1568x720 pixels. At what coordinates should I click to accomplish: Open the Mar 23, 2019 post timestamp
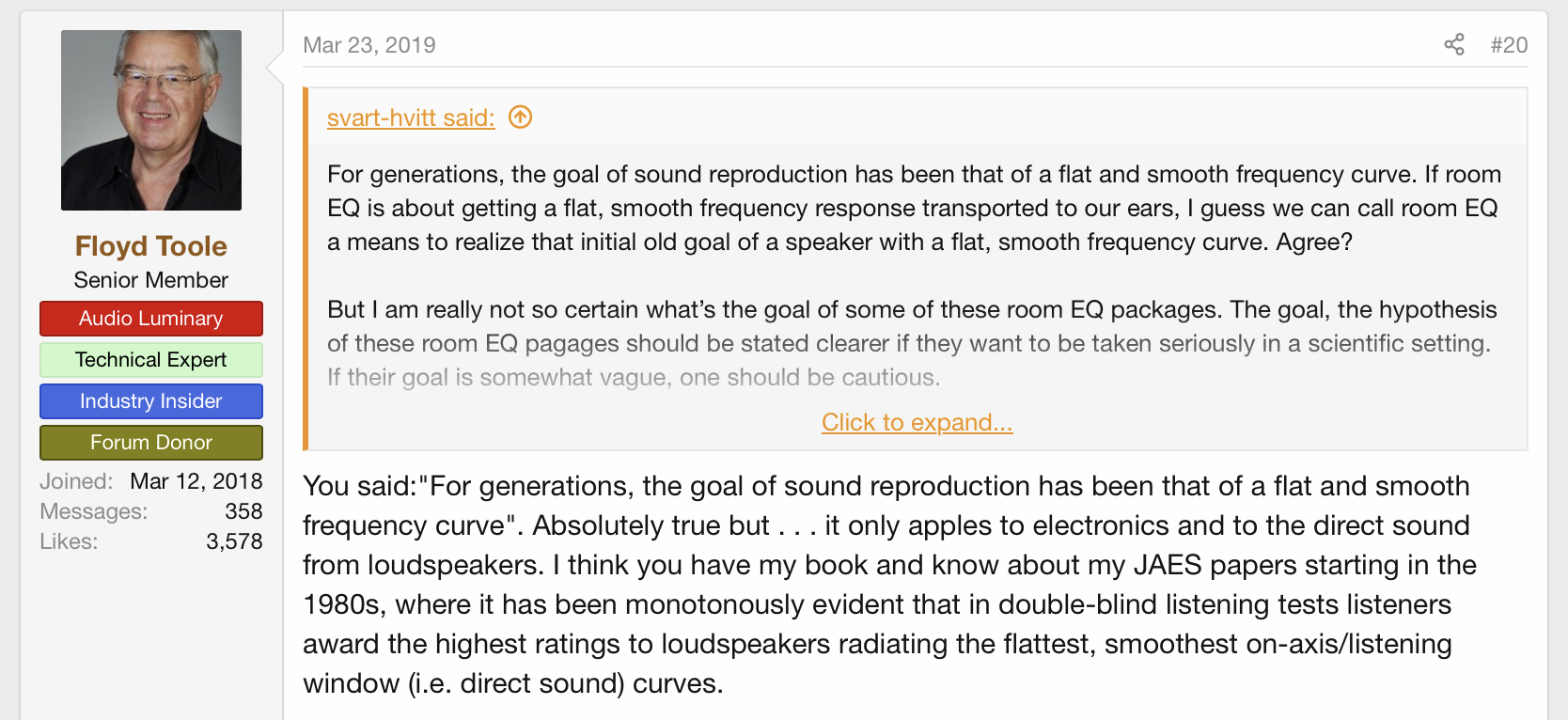[x=369, y=45]
